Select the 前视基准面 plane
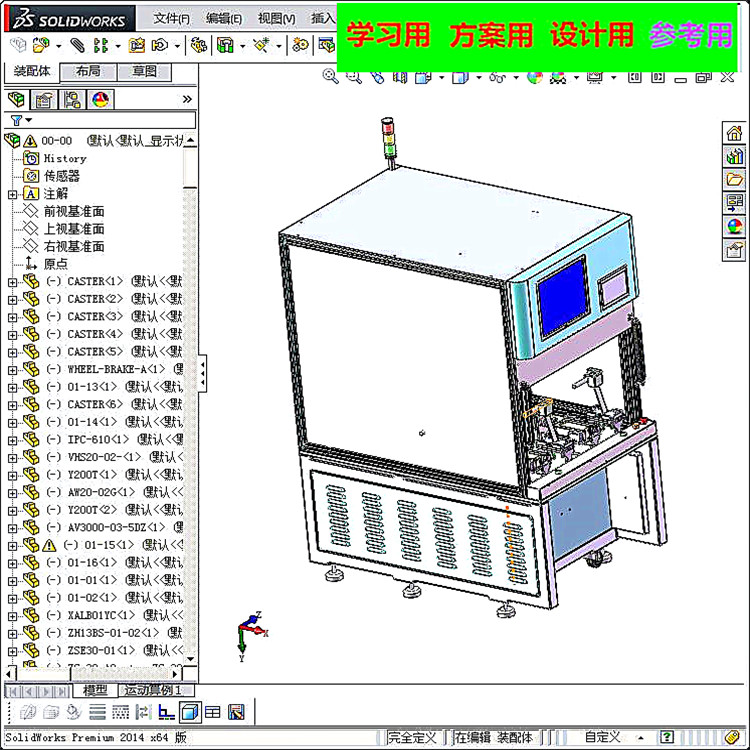The width and height of the screenshot is (750, 750). 74,211
